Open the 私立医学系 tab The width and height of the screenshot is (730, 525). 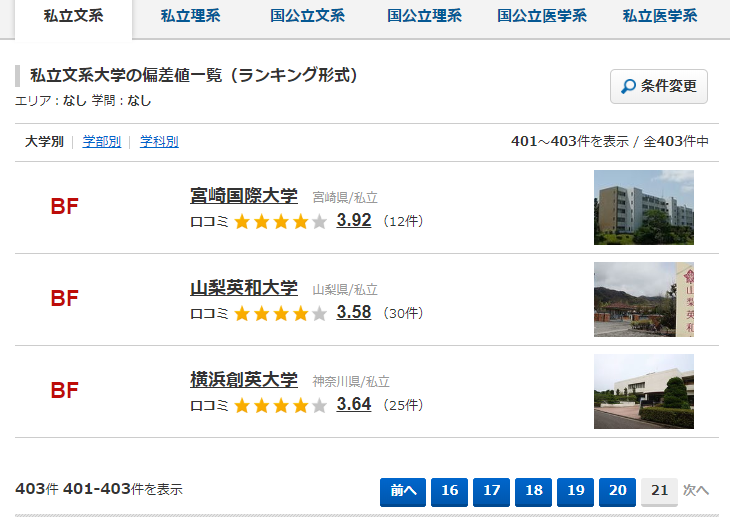(x=660, y=16)
